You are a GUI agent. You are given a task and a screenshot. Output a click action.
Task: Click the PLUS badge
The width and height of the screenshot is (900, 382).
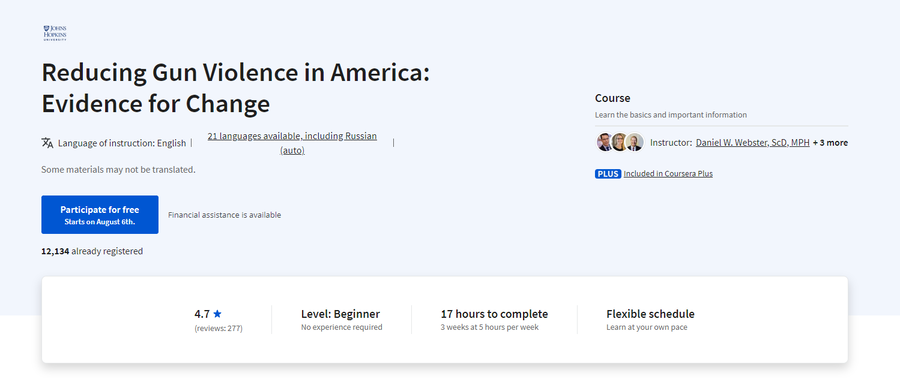(x=608, y=173)
